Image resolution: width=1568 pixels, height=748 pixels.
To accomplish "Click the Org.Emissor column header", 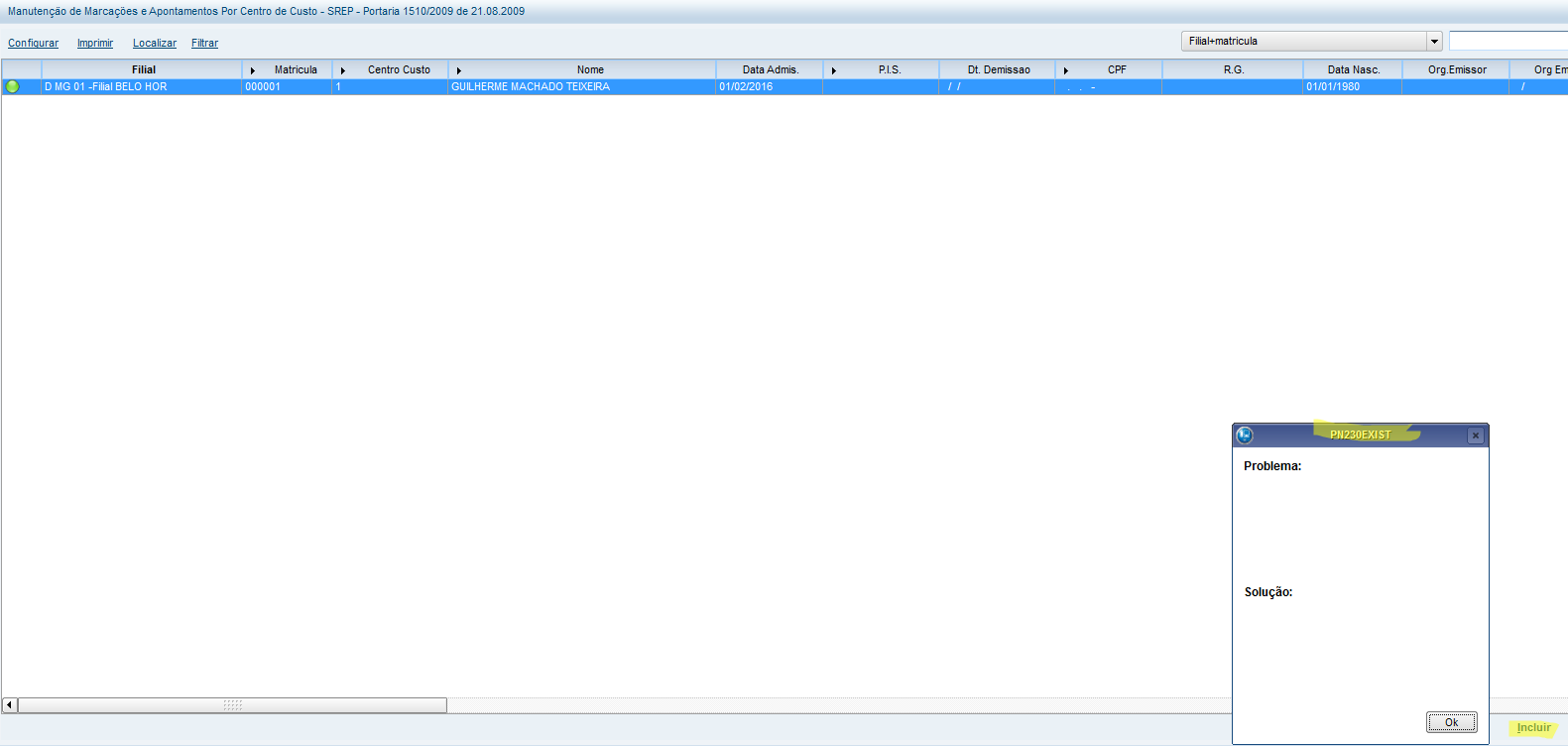I will [1457, 69].
